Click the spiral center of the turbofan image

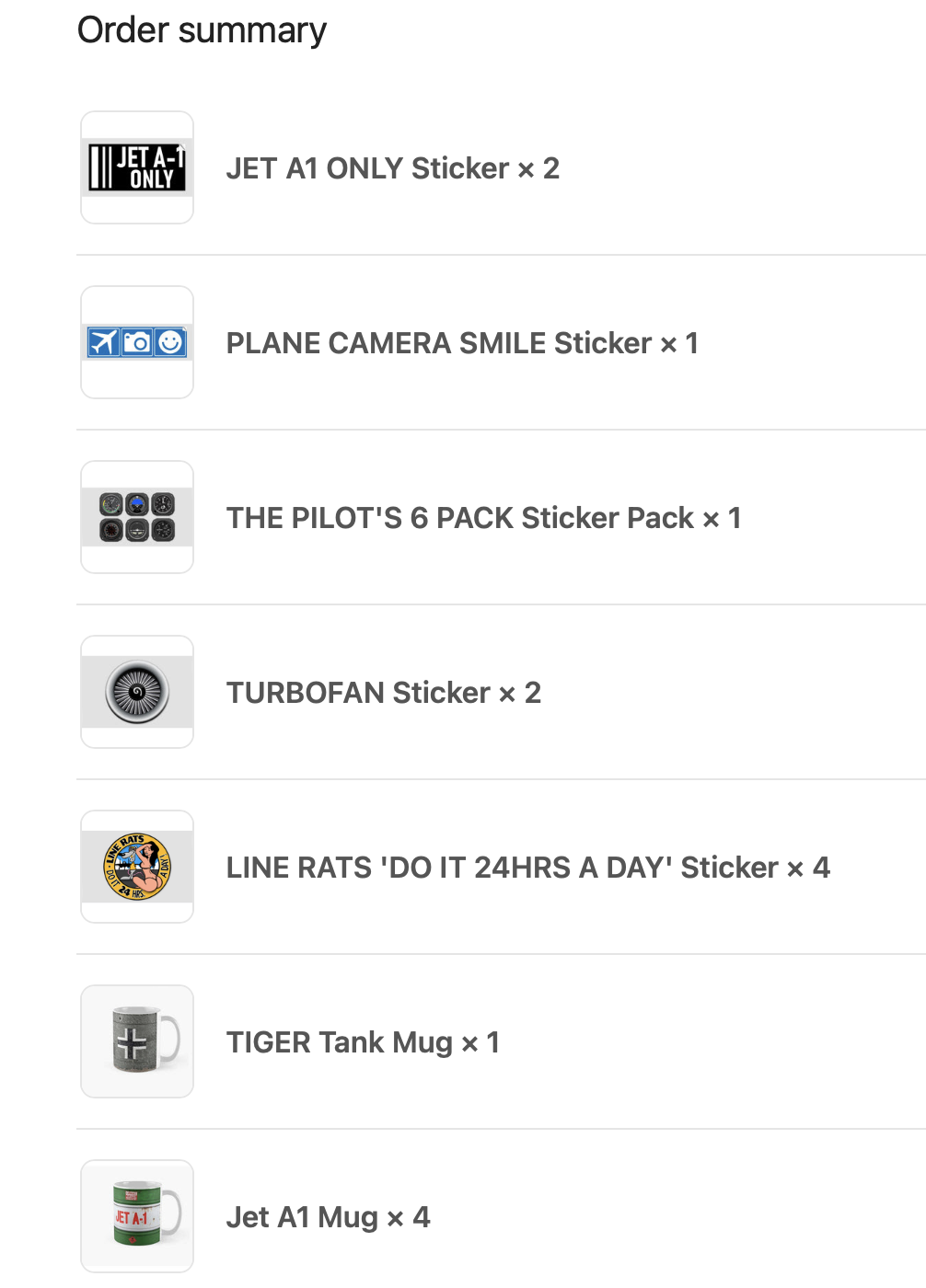[x=137, y=692]
